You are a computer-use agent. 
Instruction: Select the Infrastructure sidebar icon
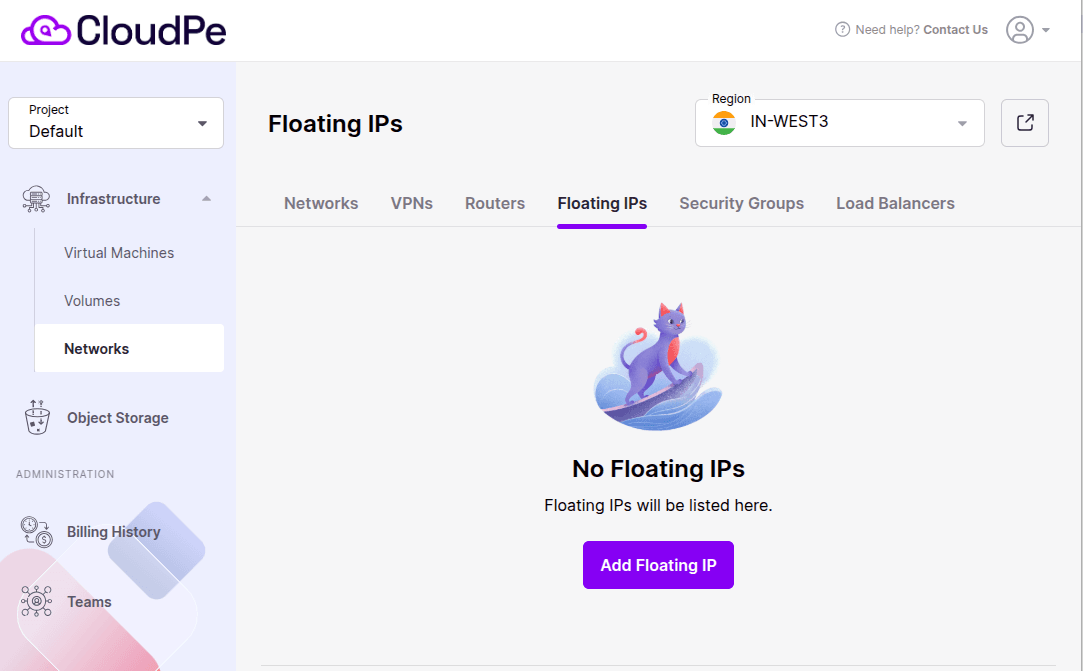coord(36,198)
